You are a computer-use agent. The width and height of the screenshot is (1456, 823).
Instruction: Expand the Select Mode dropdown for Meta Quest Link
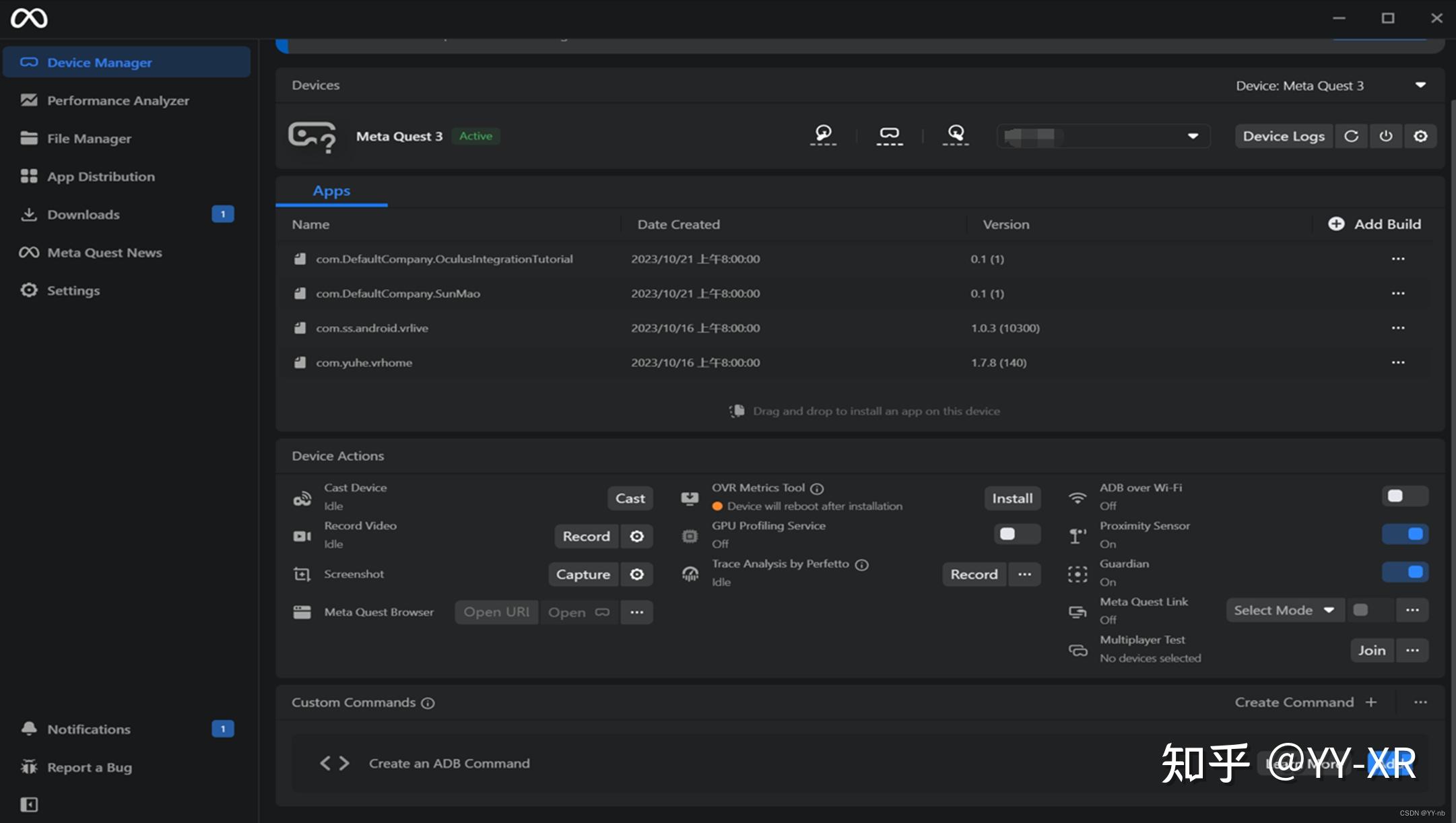(x=1284, y=610)
